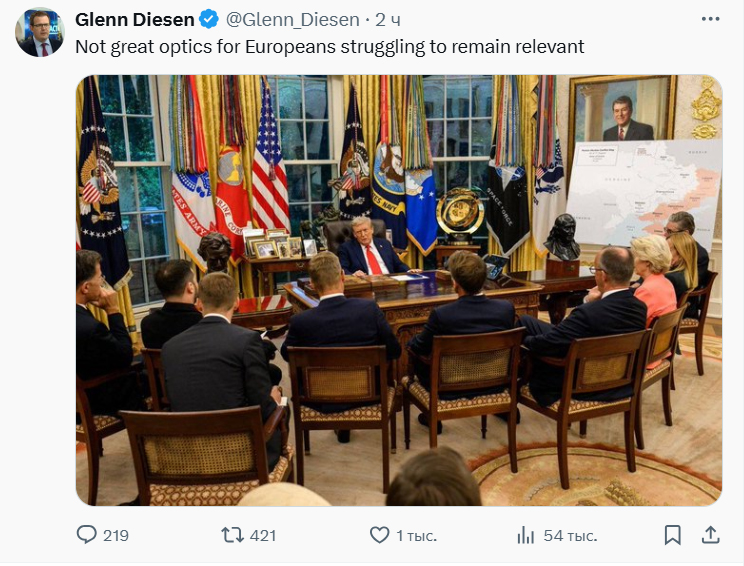Open the attached Oval Office photo

point(399,290)
